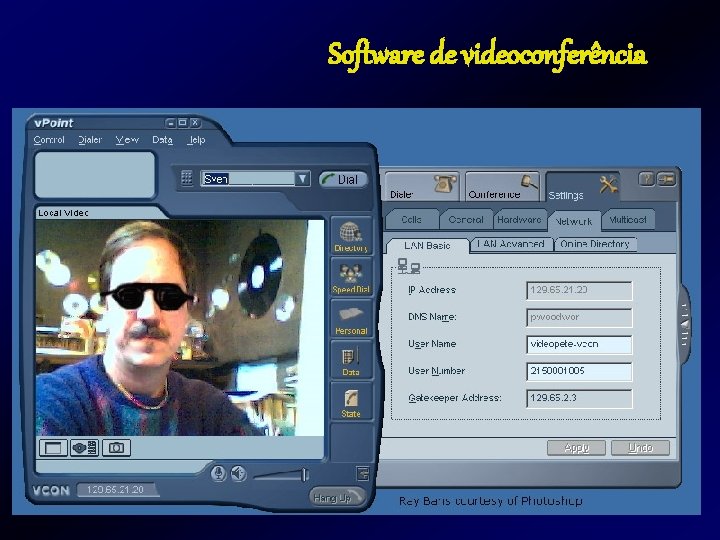Click the Gatekeeper Address field

click(579, 398)
